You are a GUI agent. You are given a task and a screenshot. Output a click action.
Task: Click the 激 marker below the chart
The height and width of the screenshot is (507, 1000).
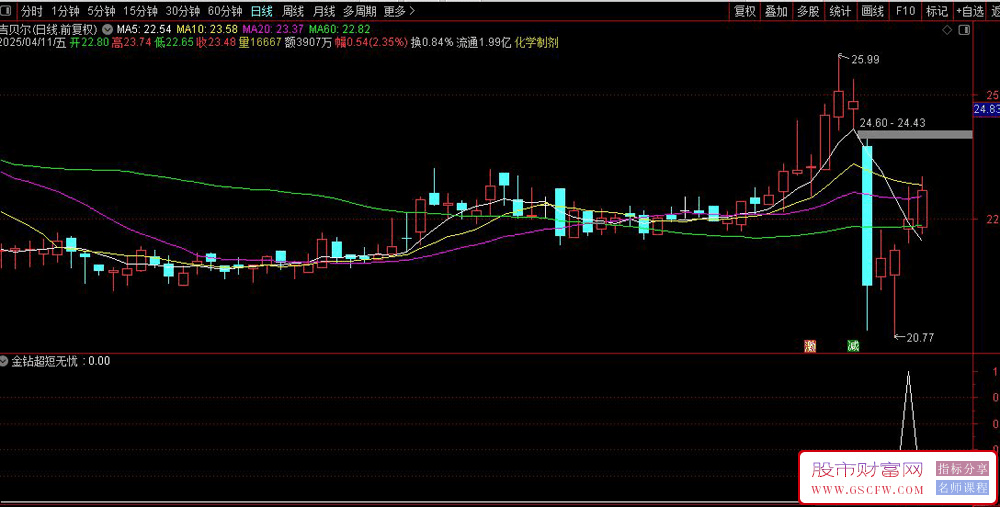point(810,346)
